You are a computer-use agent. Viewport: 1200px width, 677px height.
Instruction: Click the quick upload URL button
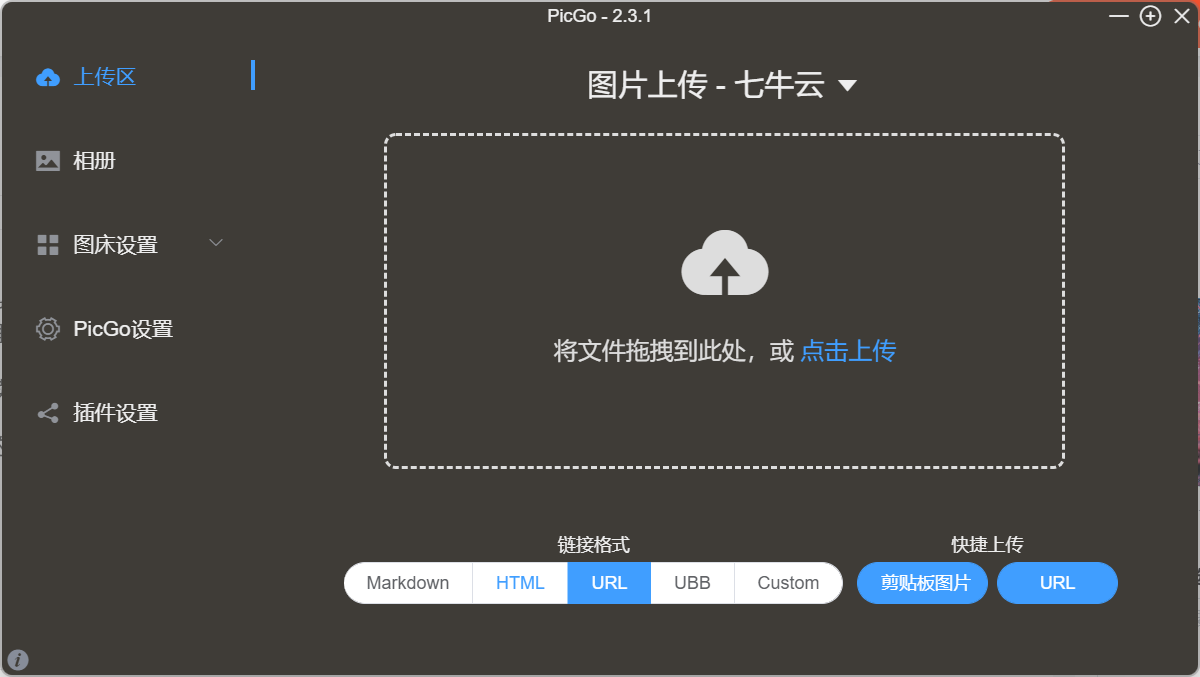click(1057, 583)
